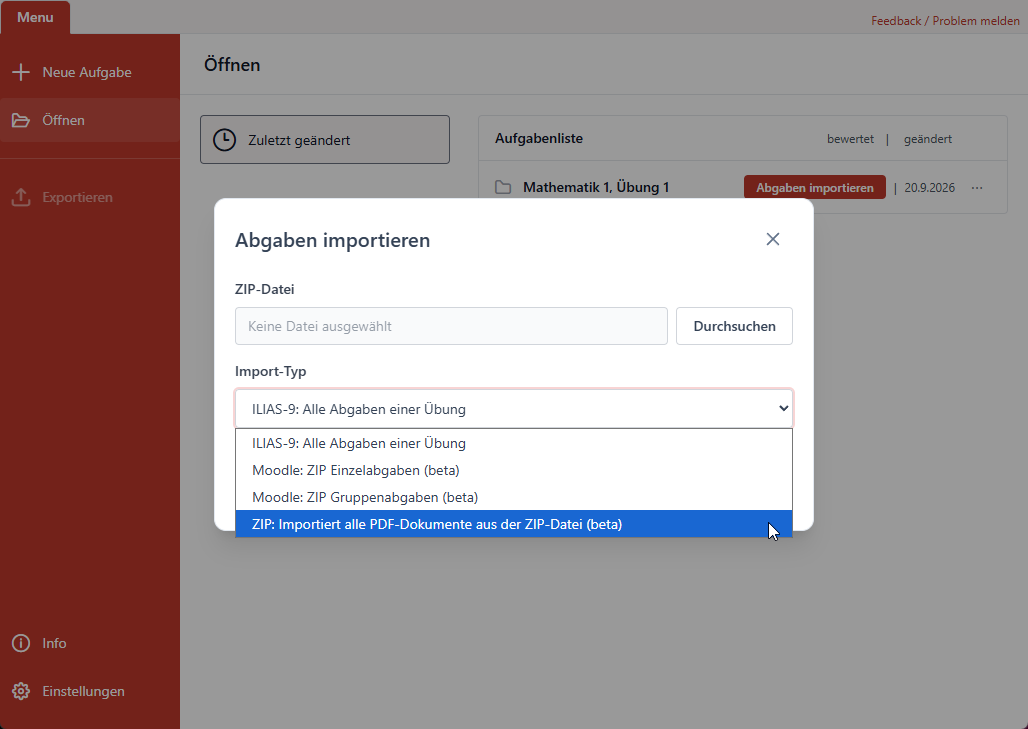Collapse the Import-Typ dropdown
The width and height of the screenshot is (1028, 729).
click(514, 408)
